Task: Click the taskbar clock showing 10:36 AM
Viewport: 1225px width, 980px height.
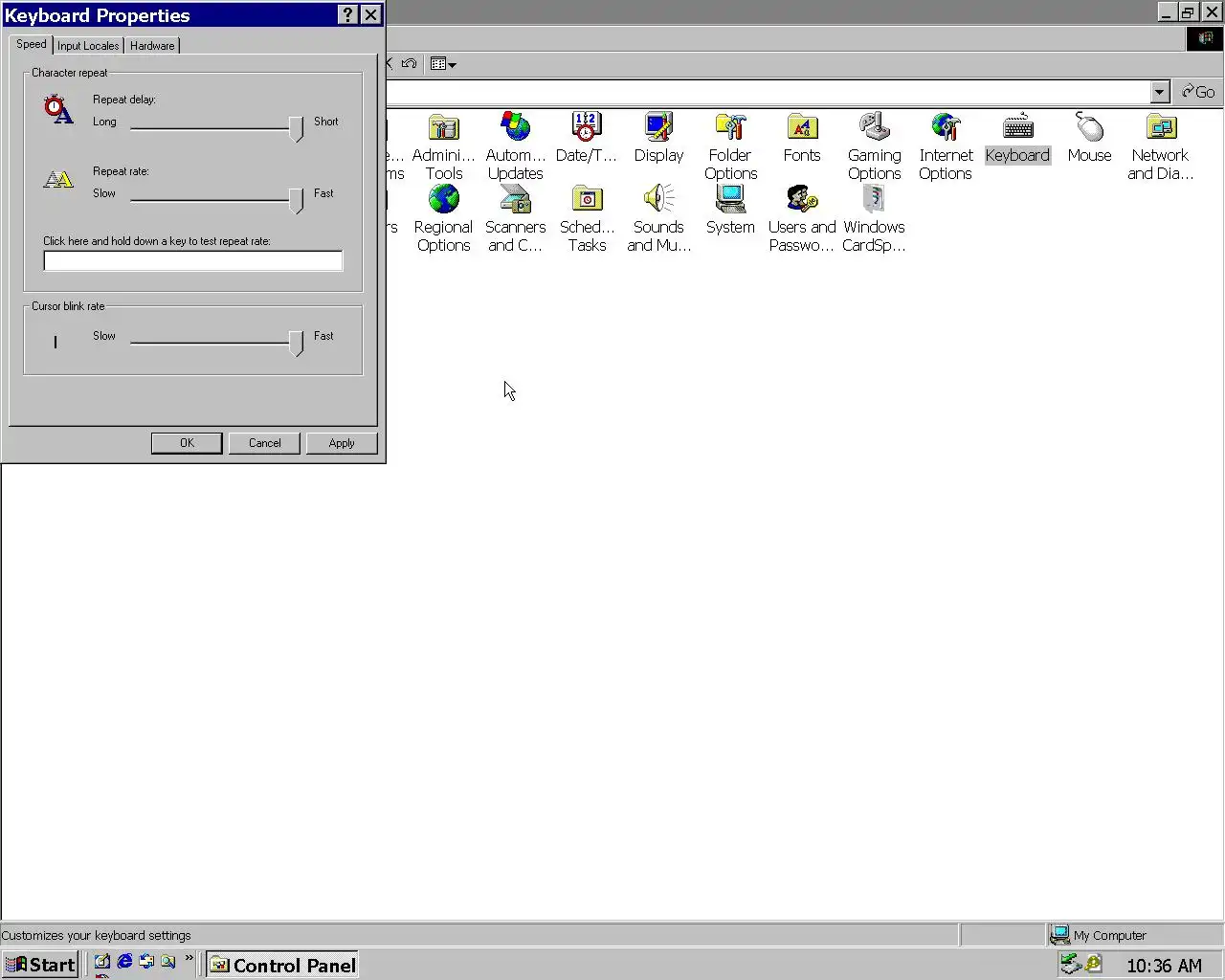Action: point(1164,966)
